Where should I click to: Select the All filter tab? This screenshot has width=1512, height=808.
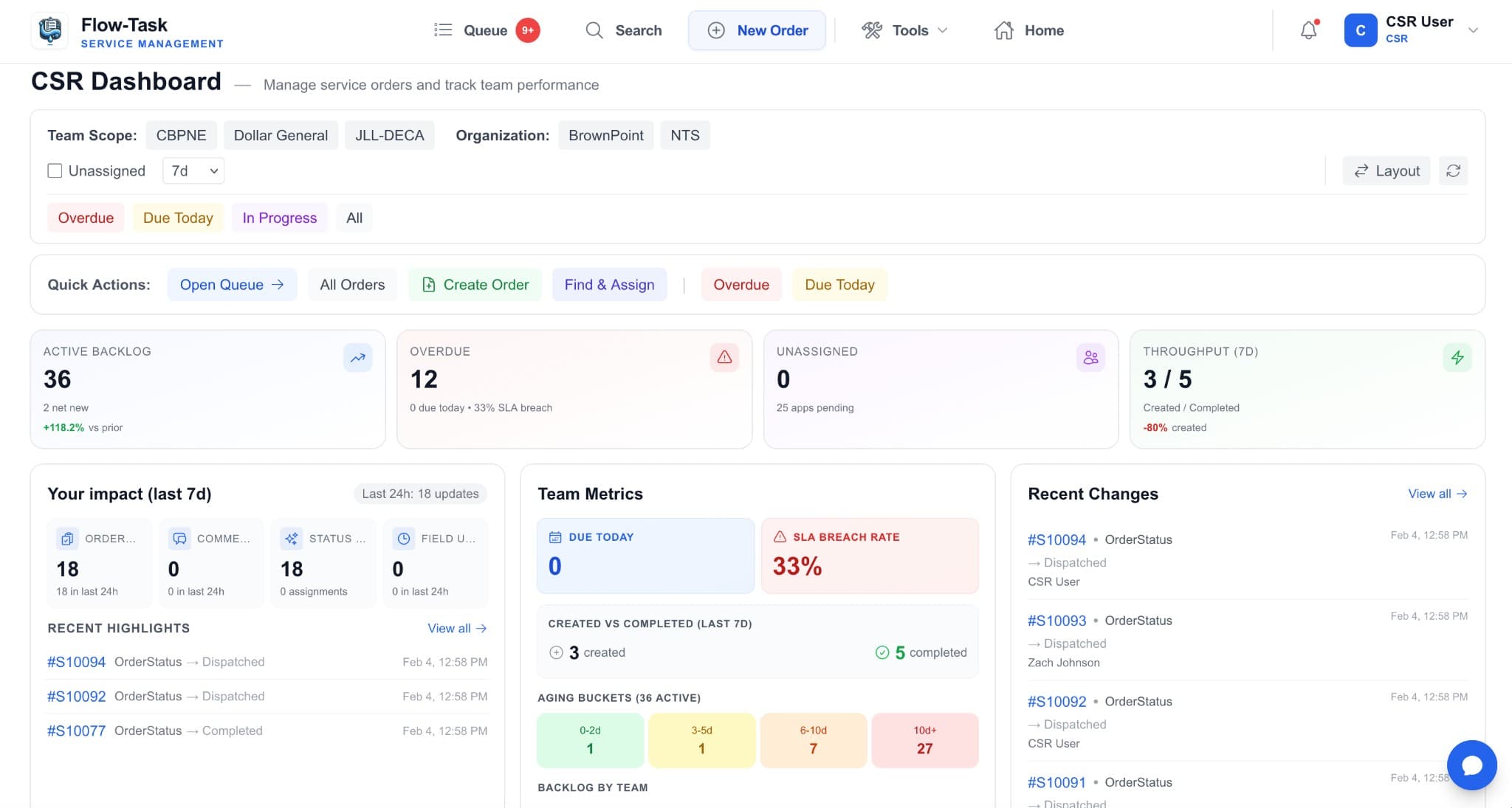tap(354, 218)
